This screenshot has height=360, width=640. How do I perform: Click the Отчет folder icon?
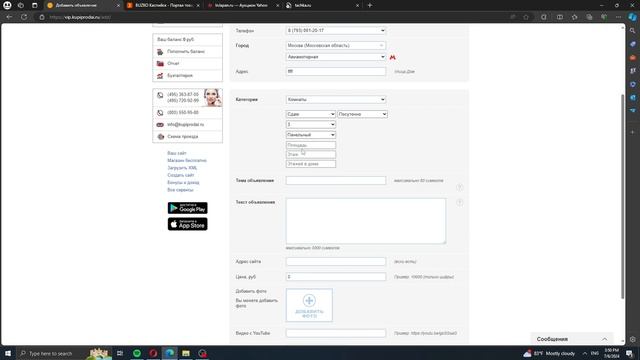coord(160,64)
